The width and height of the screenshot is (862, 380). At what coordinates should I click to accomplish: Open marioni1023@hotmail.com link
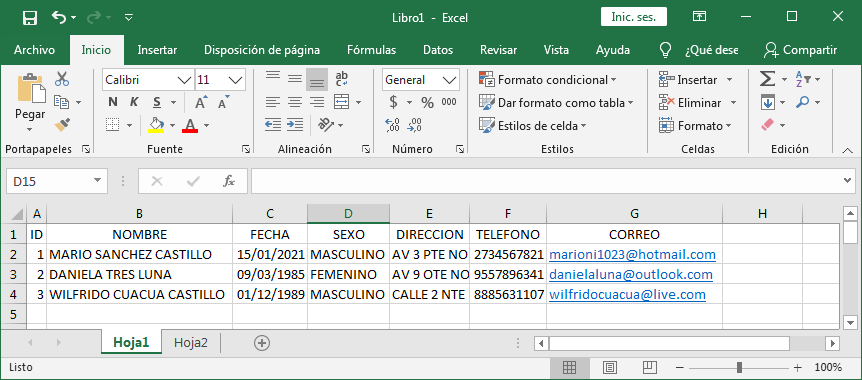point(632,255)
